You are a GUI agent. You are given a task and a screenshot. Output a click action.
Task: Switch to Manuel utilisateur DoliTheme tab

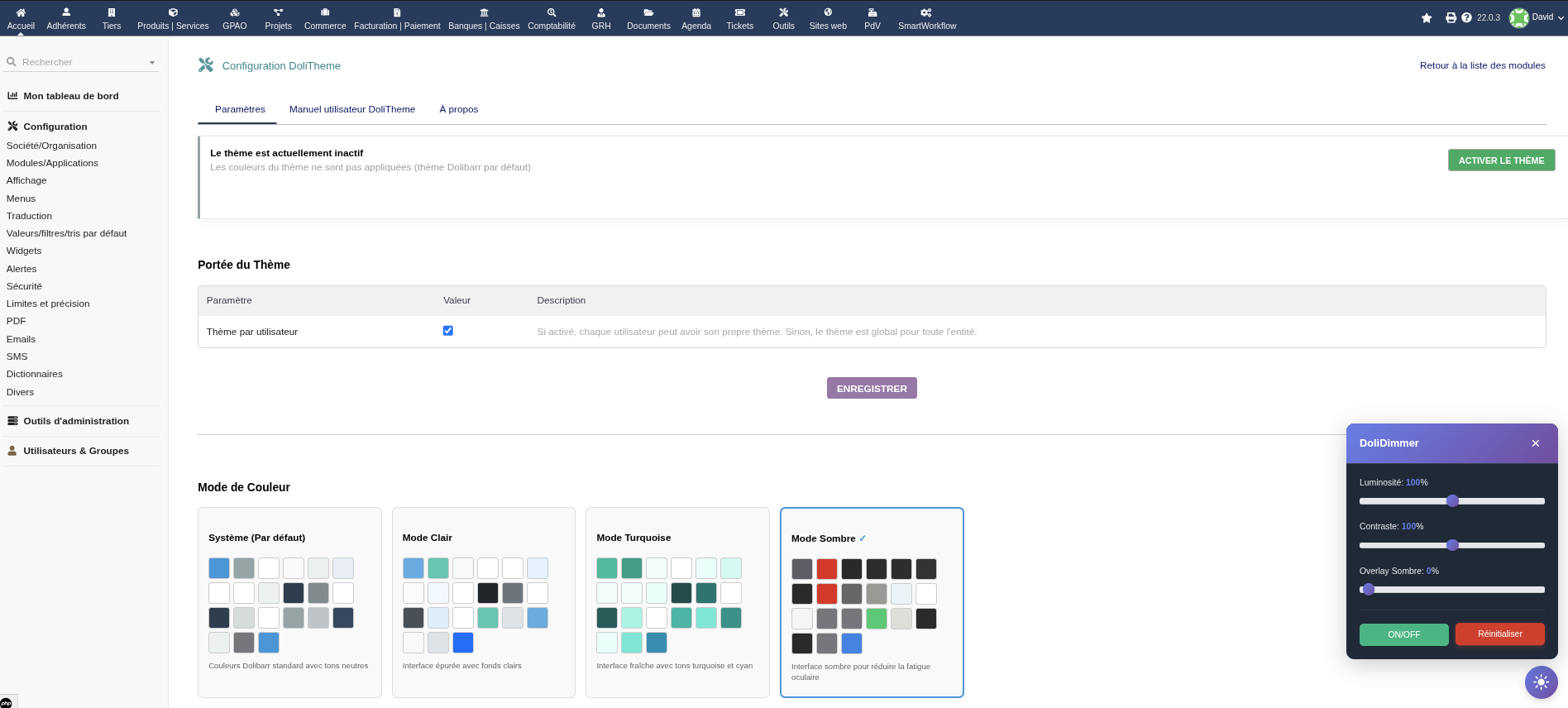tap(352, 109)
